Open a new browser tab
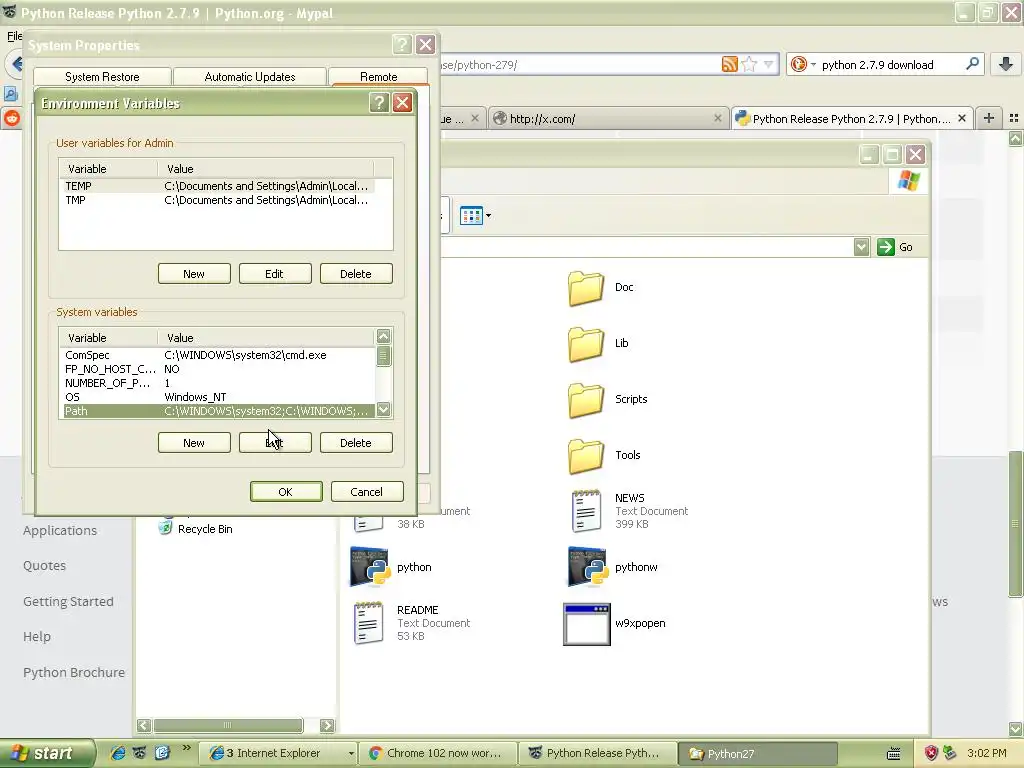 [x=989, y=118]
